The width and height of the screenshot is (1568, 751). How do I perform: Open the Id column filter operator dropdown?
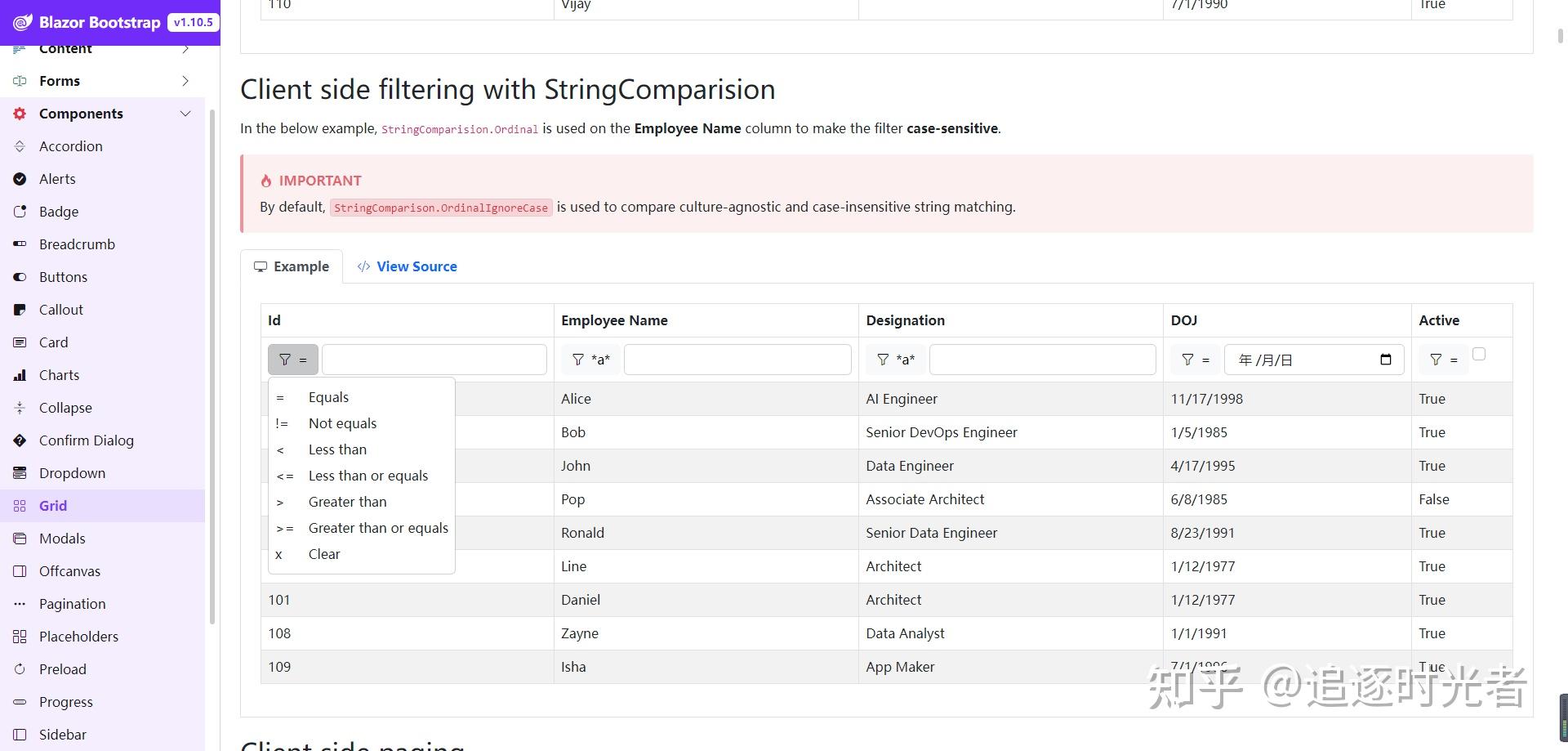292,360
